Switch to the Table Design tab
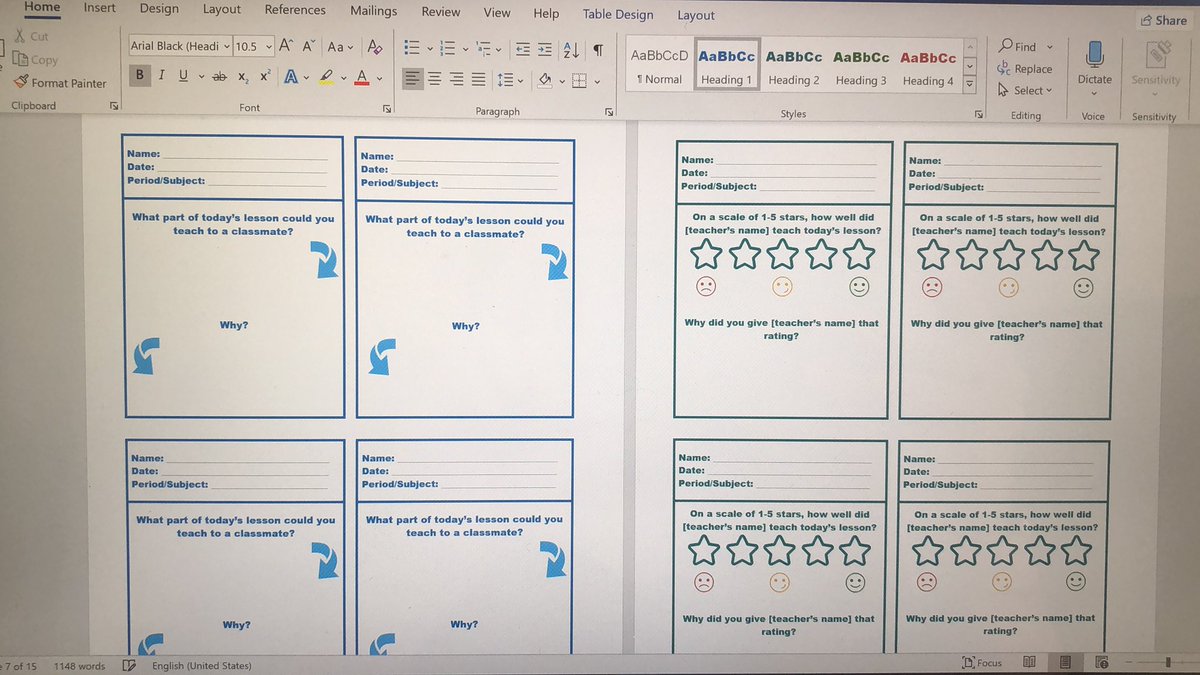The height and width of the screenshot is (675, 1200). coord(618,14)
